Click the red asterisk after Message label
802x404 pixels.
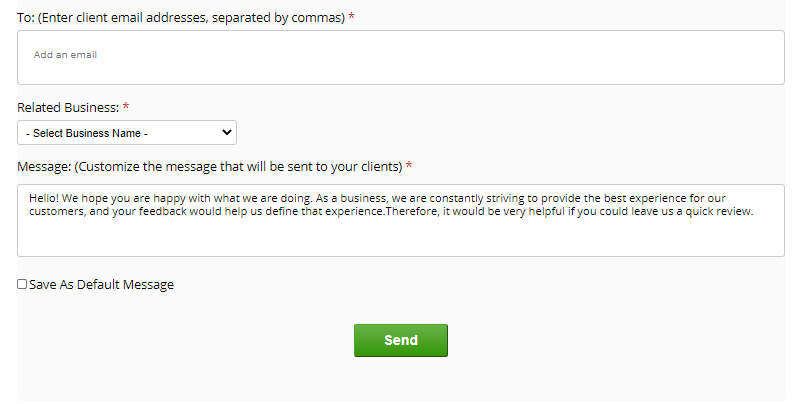[409, 166]
